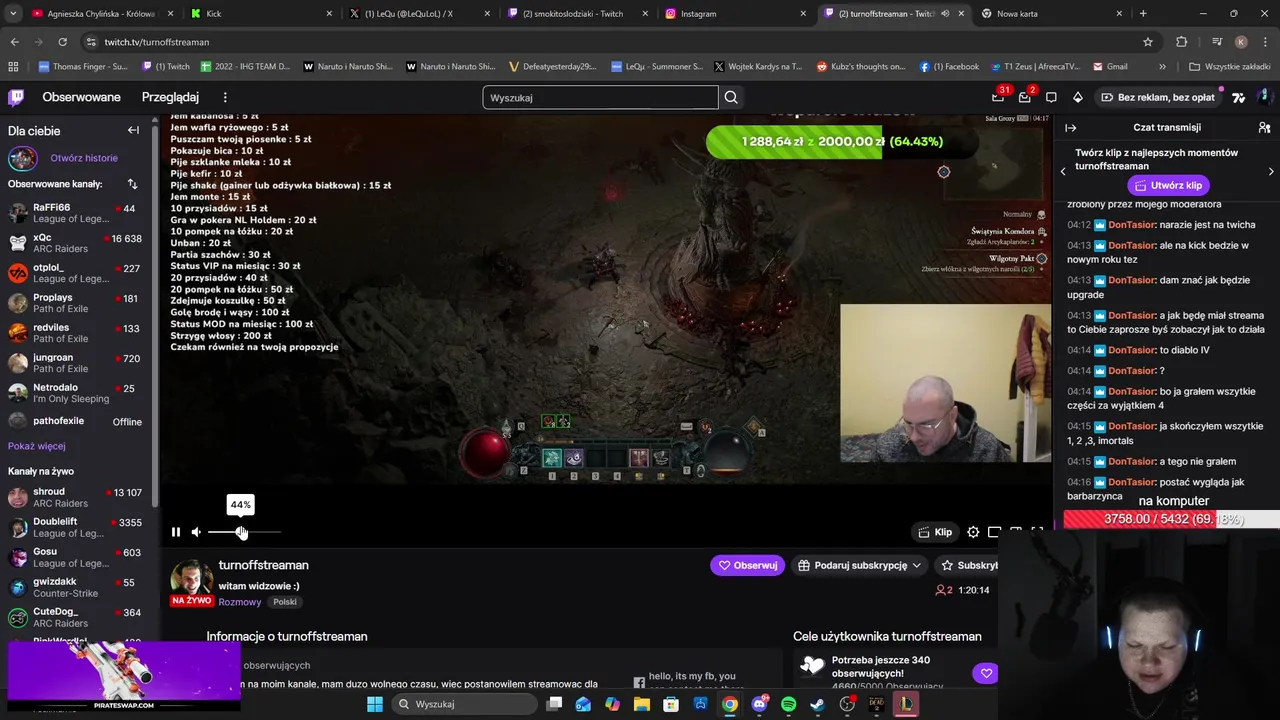
Task: Create a clip with the Klip button
Action: (935, 532)
